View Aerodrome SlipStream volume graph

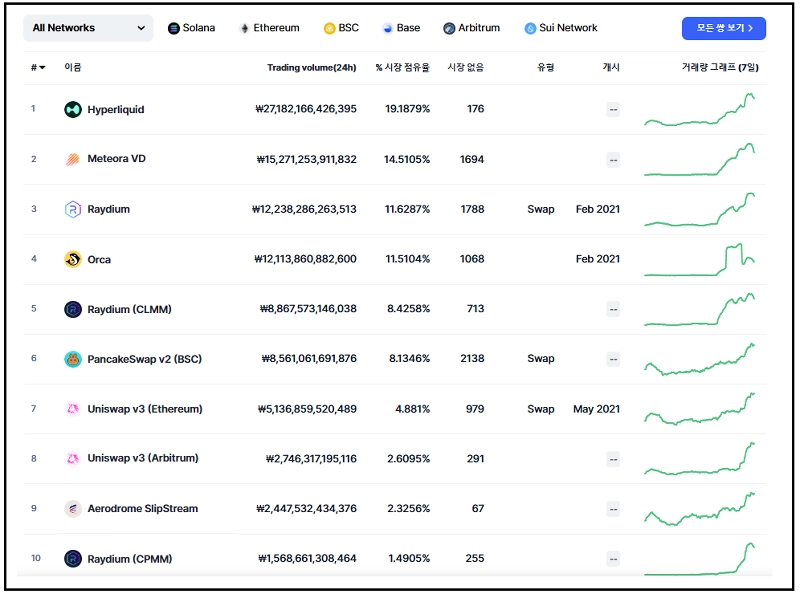coord(699,509)
